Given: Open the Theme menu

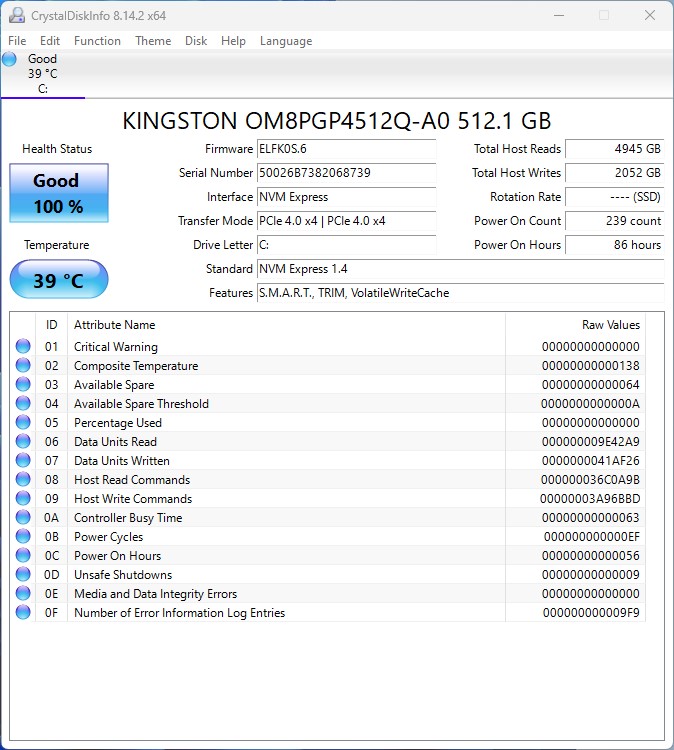Looking at the screenshot, I should (x=153, y=41).
